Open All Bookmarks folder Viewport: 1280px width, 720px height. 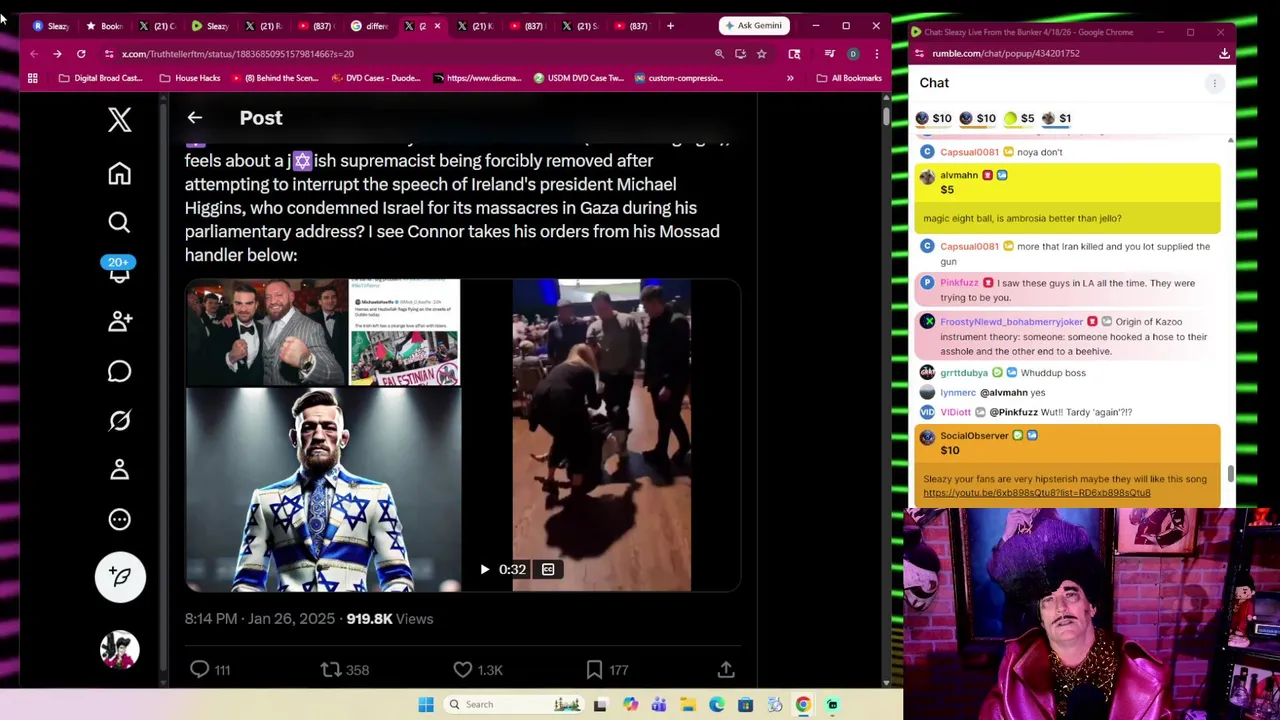(849, 78)
